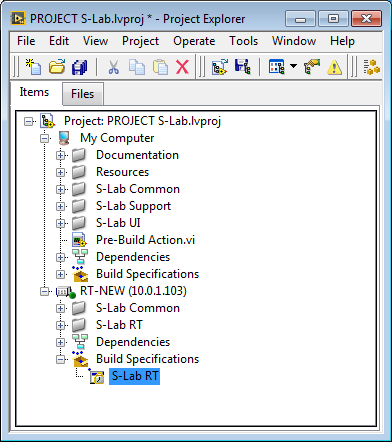Open the Project menu
The height and width of the screenshot is (442, 392).
[x=140, y=41]
